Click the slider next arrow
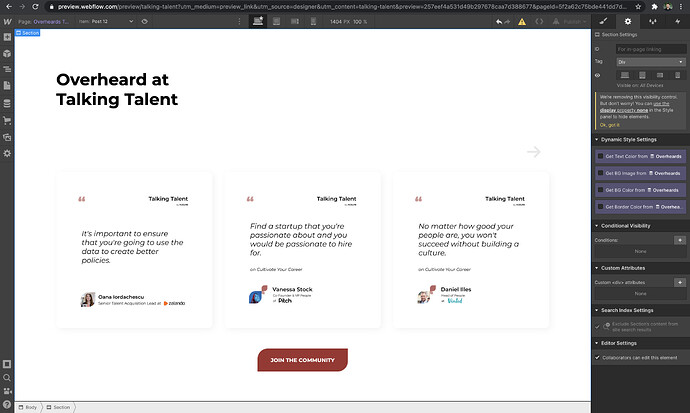Screen dimensions: 690x413 (x=534, y=152)
